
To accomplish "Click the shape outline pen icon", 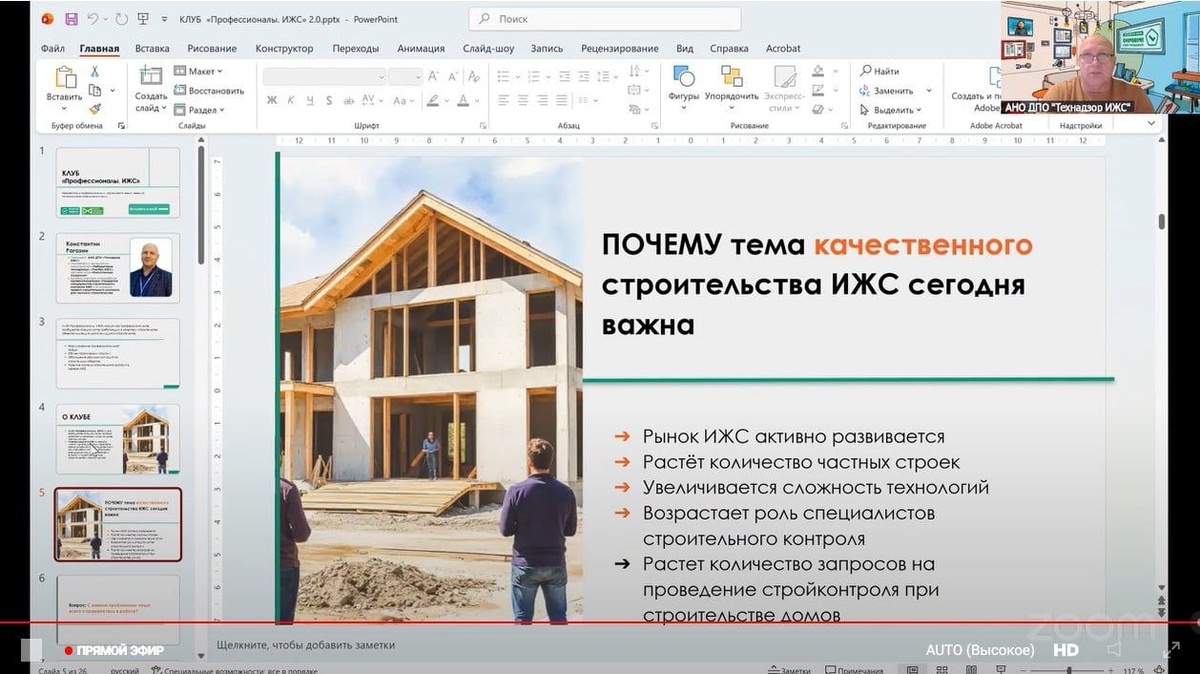I will [818, 90].
